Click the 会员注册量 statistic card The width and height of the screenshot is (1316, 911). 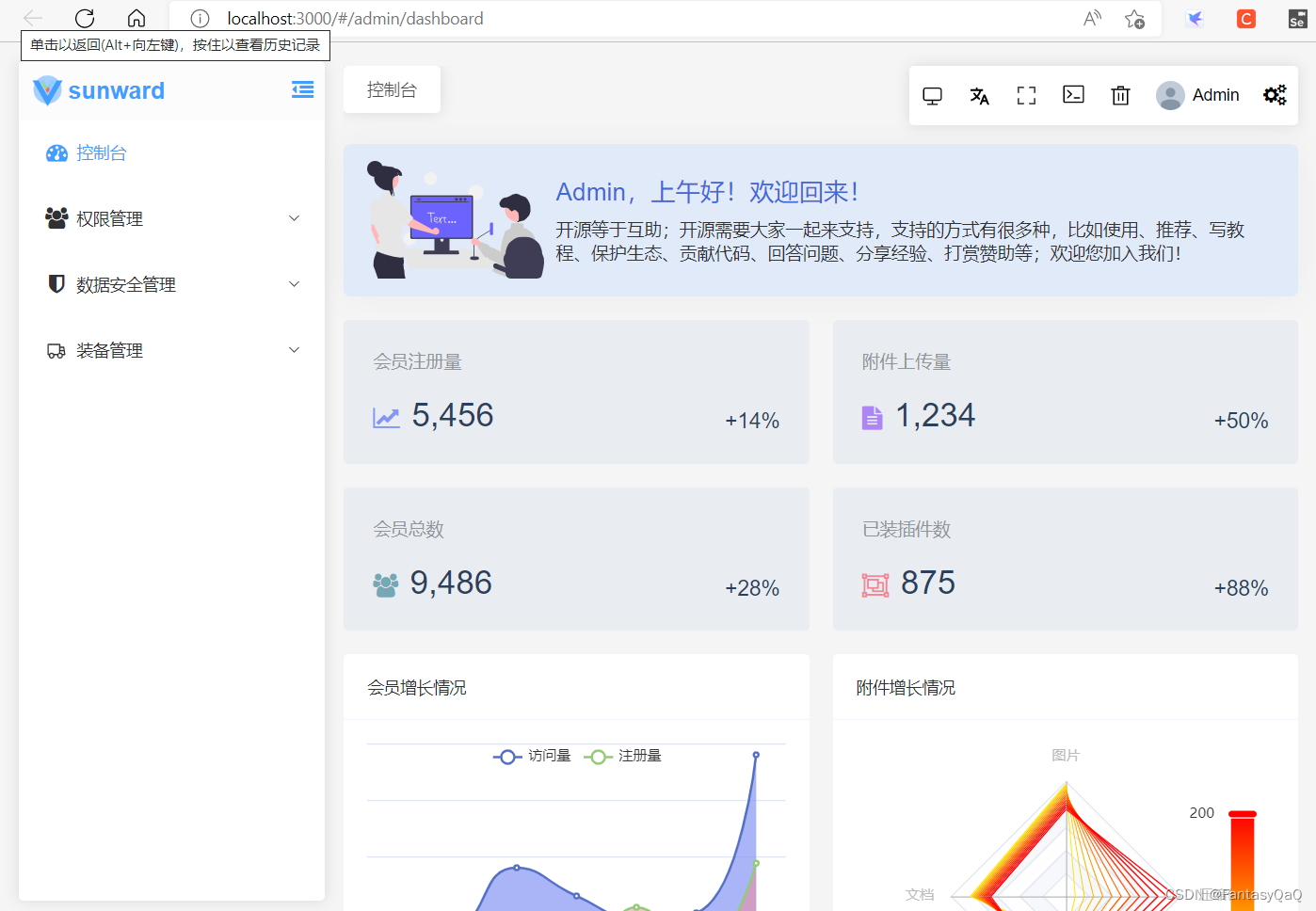click(x=576, y=392)
